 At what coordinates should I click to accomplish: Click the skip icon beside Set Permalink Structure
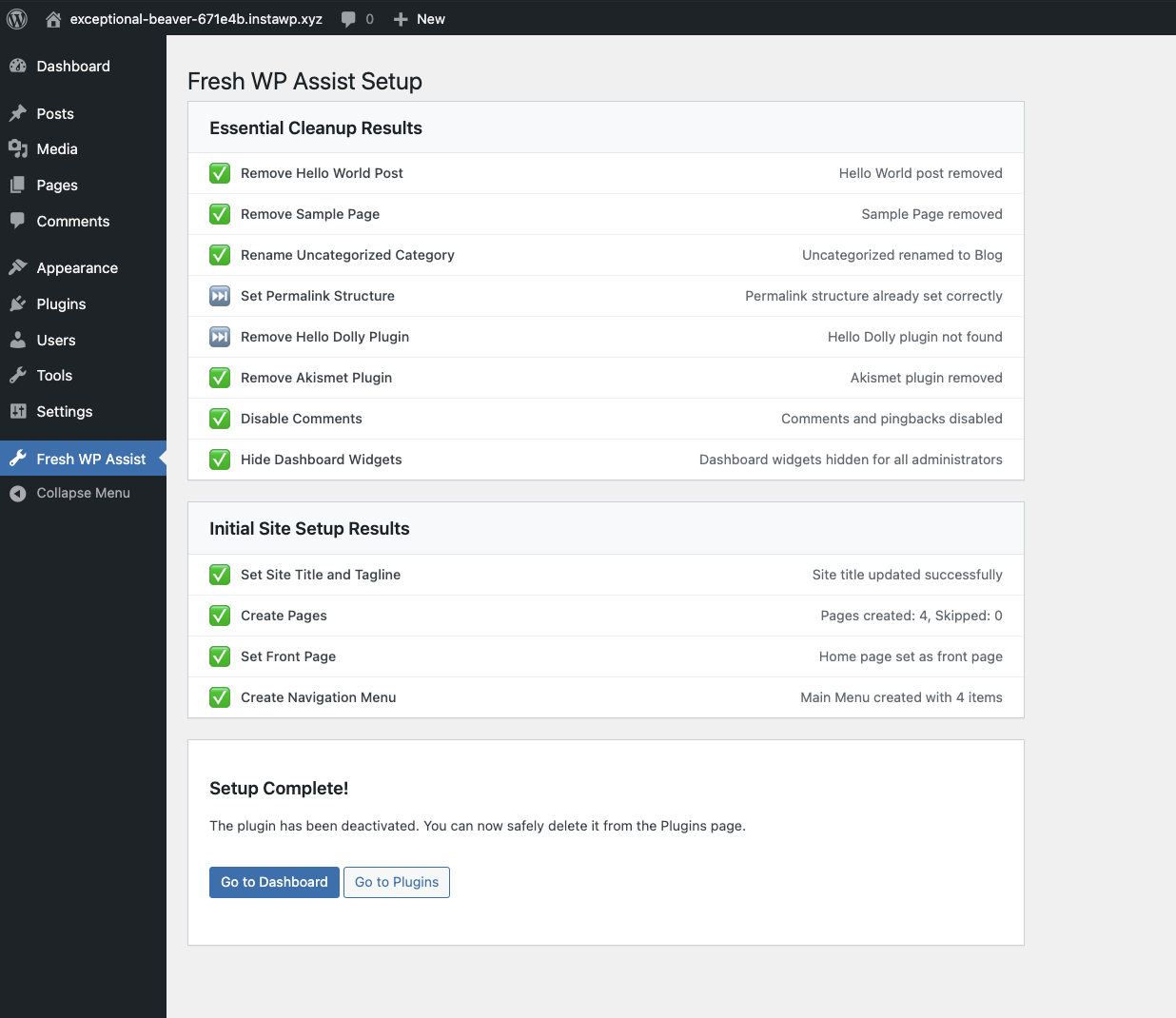click(220, 296)
